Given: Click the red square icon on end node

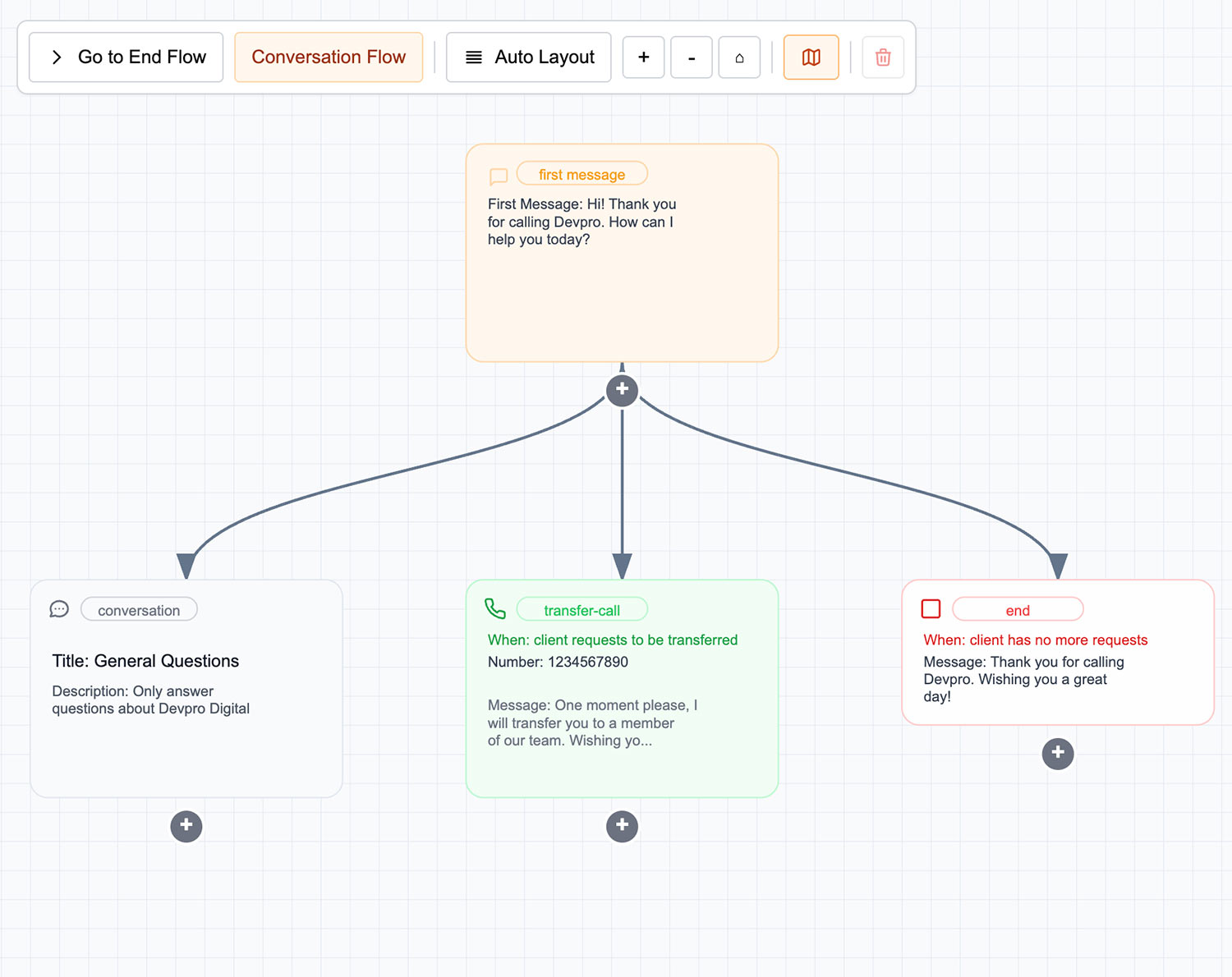Looking at the screenshot, I should (x=931, y=608).
